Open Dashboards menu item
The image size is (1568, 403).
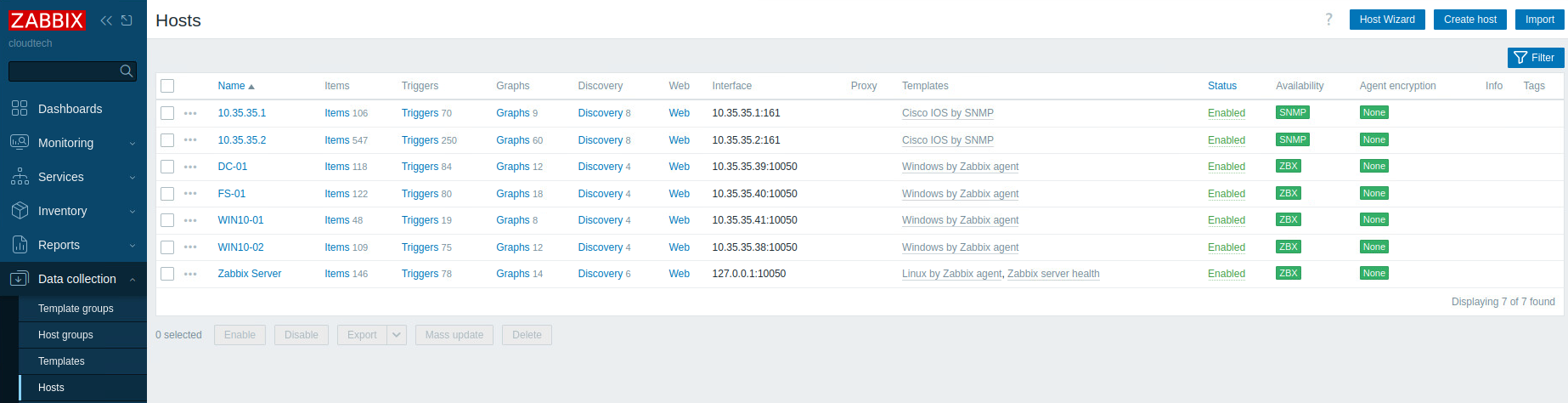[x=70, y=109]
